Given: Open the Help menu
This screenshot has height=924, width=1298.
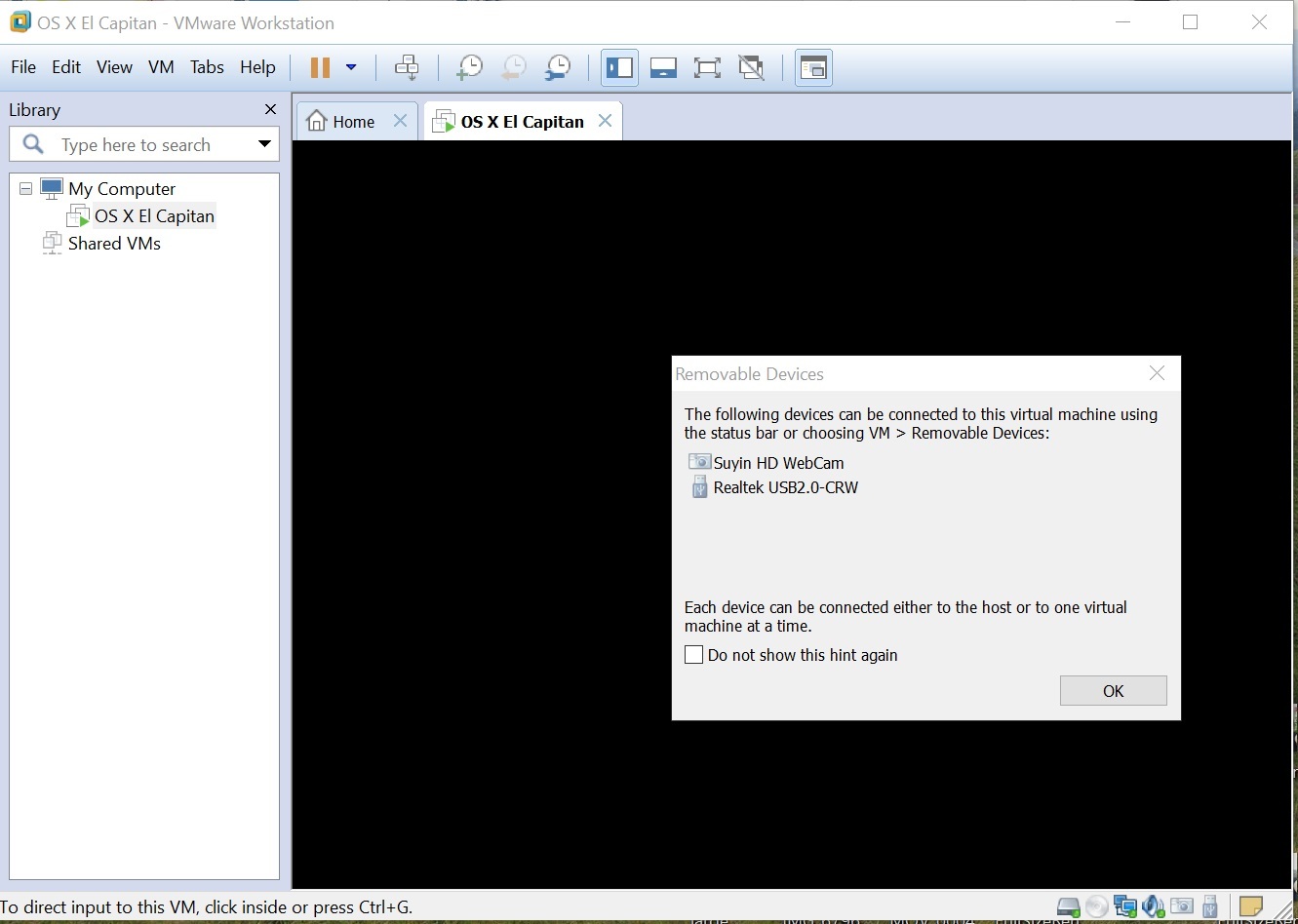Looking at the screenshot, I should pyautogui.click(x=257, y=67).
